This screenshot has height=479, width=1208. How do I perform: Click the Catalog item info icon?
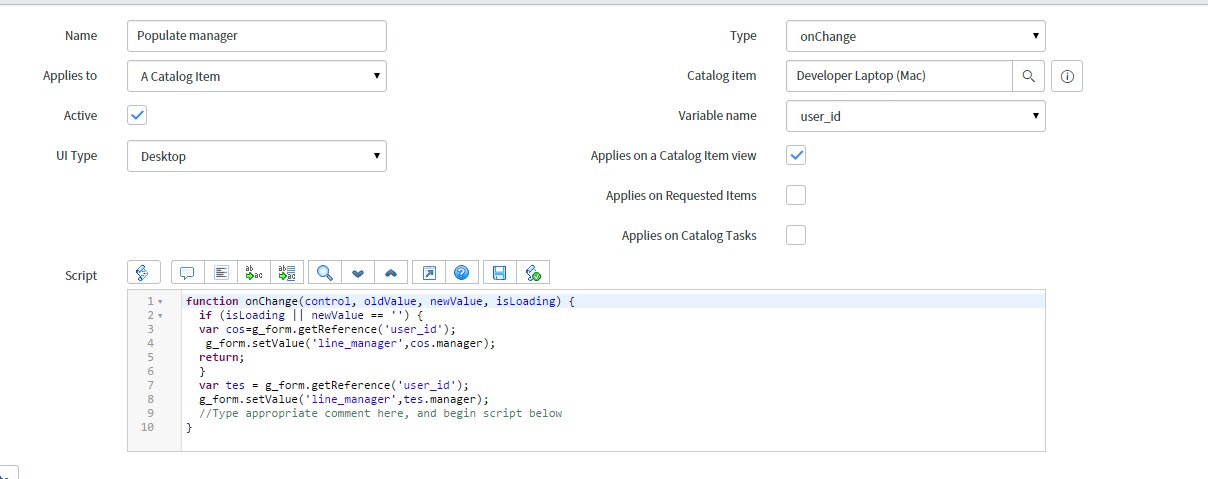pos(1067,76)
